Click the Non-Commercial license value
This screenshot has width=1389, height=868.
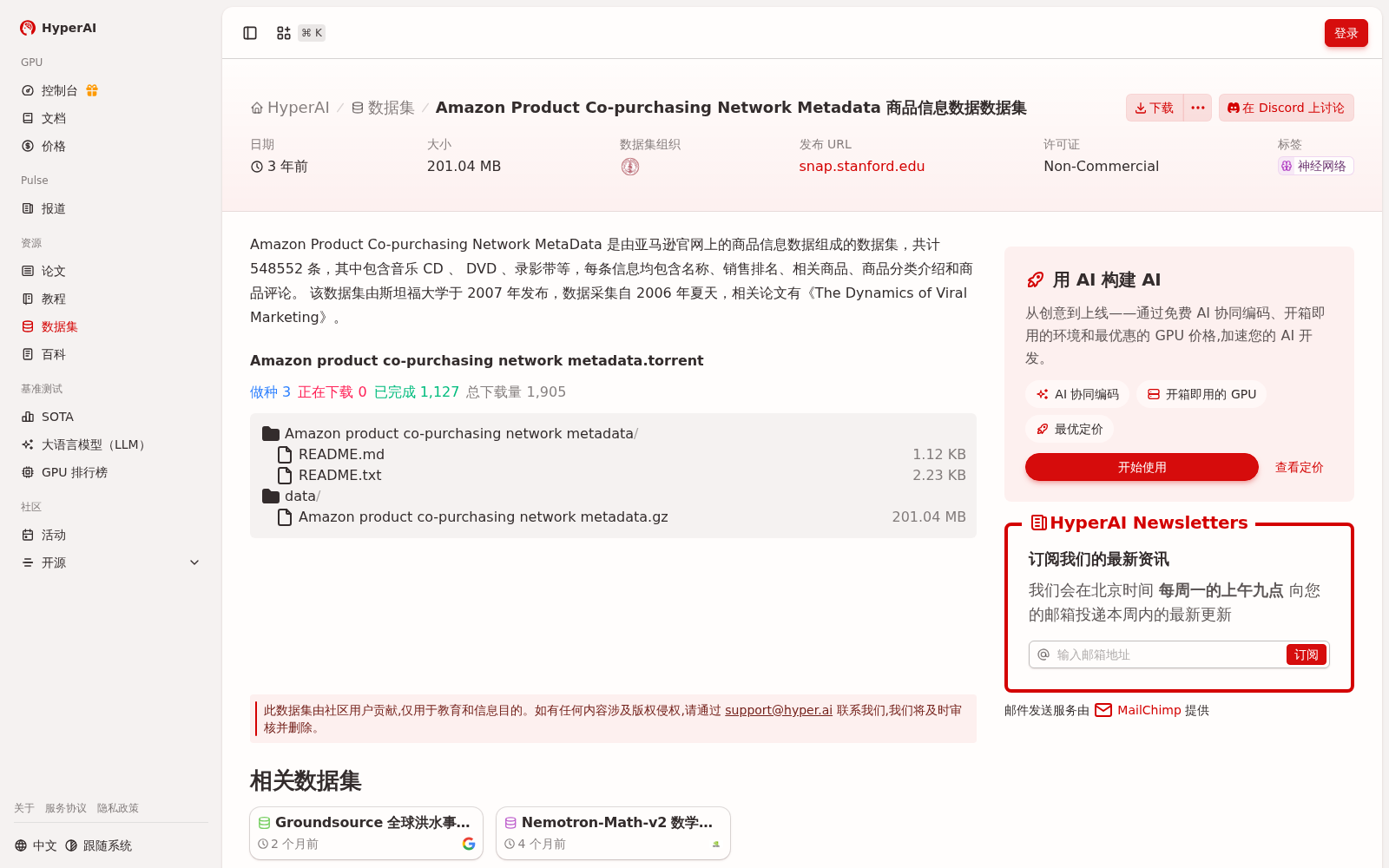click(x=1101, y=167)
